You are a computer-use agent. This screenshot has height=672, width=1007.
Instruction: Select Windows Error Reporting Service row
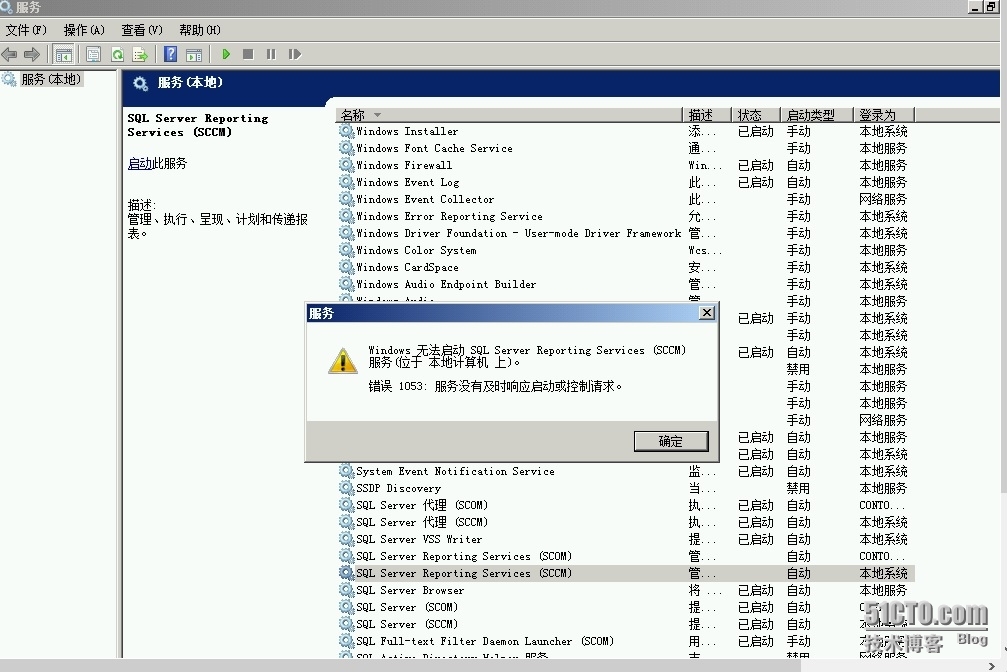point(626,217)
